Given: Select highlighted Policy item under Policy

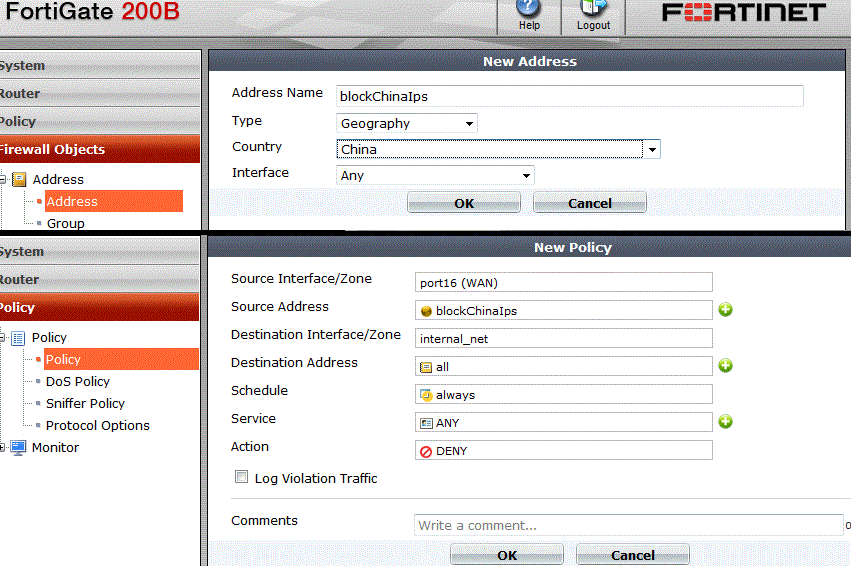Looking at the screenshot, I should click(x=122, y=359).
